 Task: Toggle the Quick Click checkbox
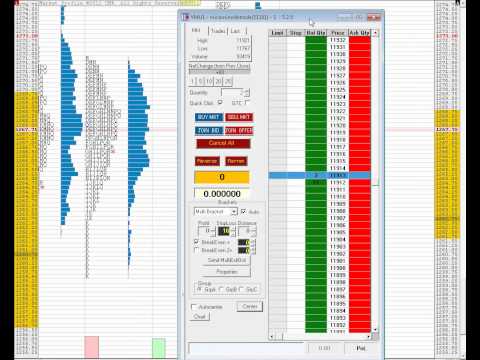point(220,102)
